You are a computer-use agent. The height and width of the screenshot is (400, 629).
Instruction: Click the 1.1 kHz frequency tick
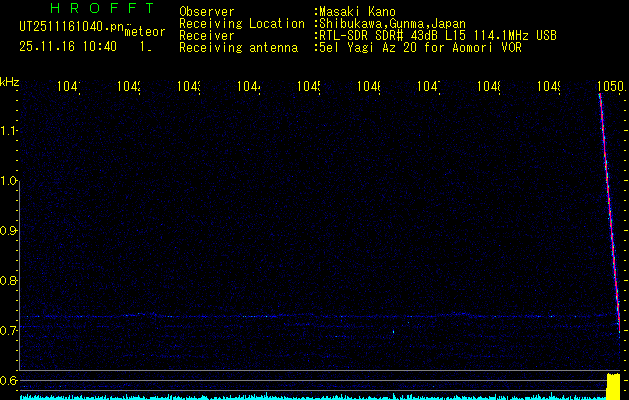tap(10, 131)
